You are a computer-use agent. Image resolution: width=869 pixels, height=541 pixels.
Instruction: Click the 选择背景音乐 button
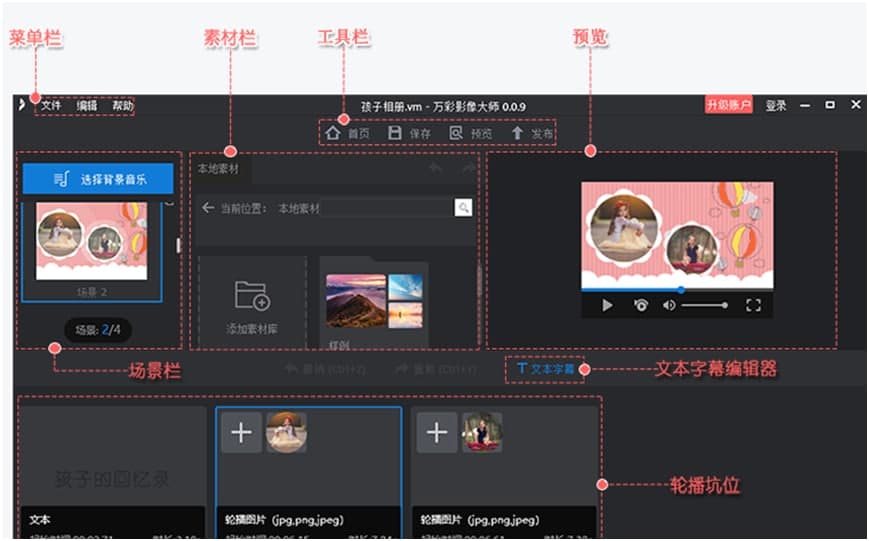pyautogui.click(x=98, y=179)
